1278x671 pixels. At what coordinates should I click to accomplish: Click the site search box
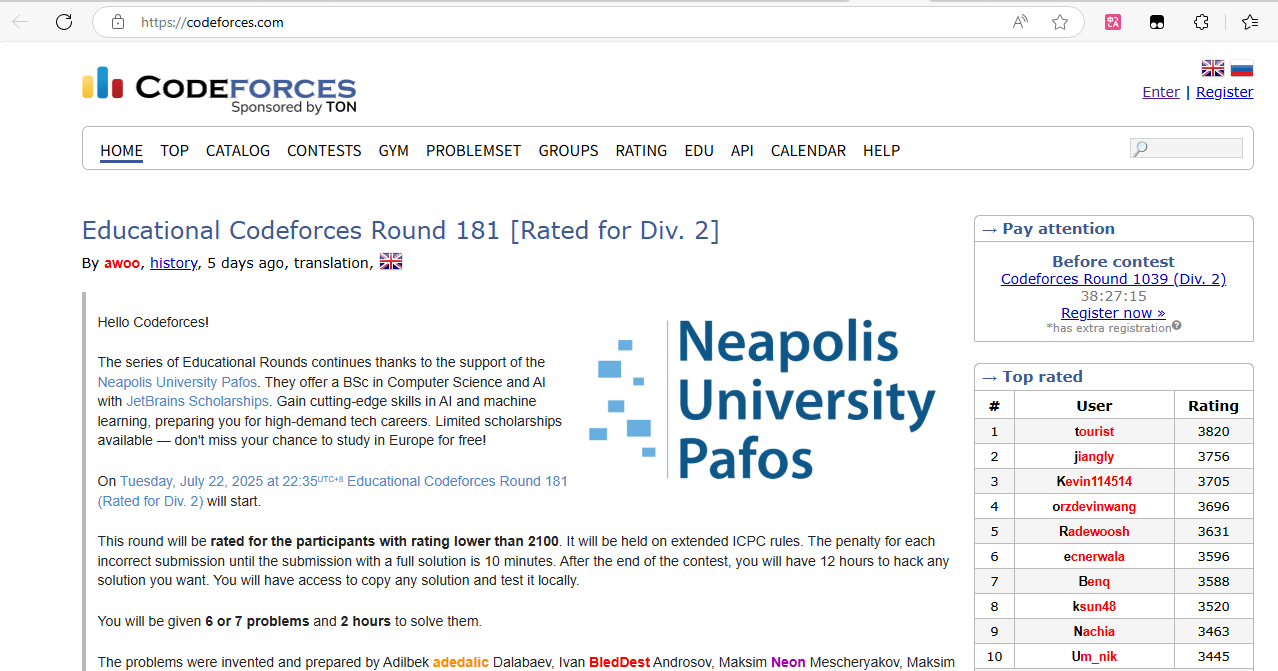coord(1186,148)
